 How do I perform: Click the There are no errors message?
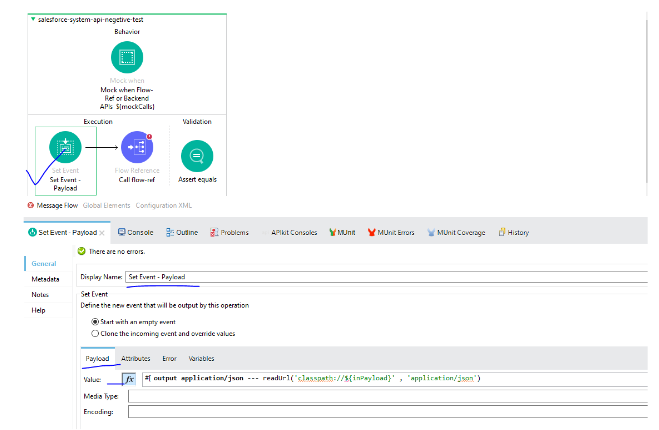pyautogui.click(x=117, y=251)
